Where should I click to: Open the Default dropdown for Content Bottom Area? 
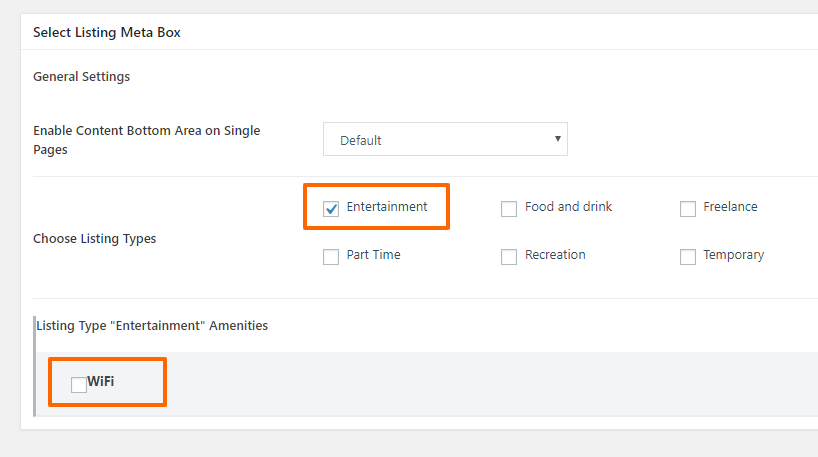click(445, 139)
